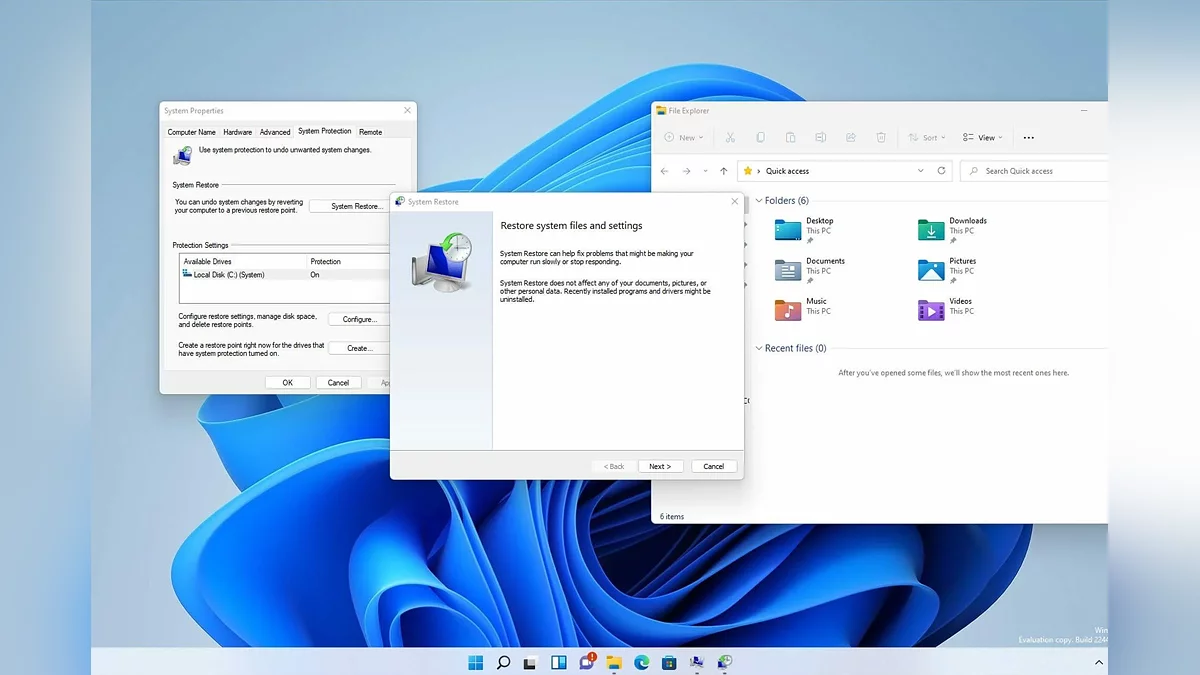Switch to the Computer Name tab
Screen dimensions: 1200x675
click(x=191, y=132)
